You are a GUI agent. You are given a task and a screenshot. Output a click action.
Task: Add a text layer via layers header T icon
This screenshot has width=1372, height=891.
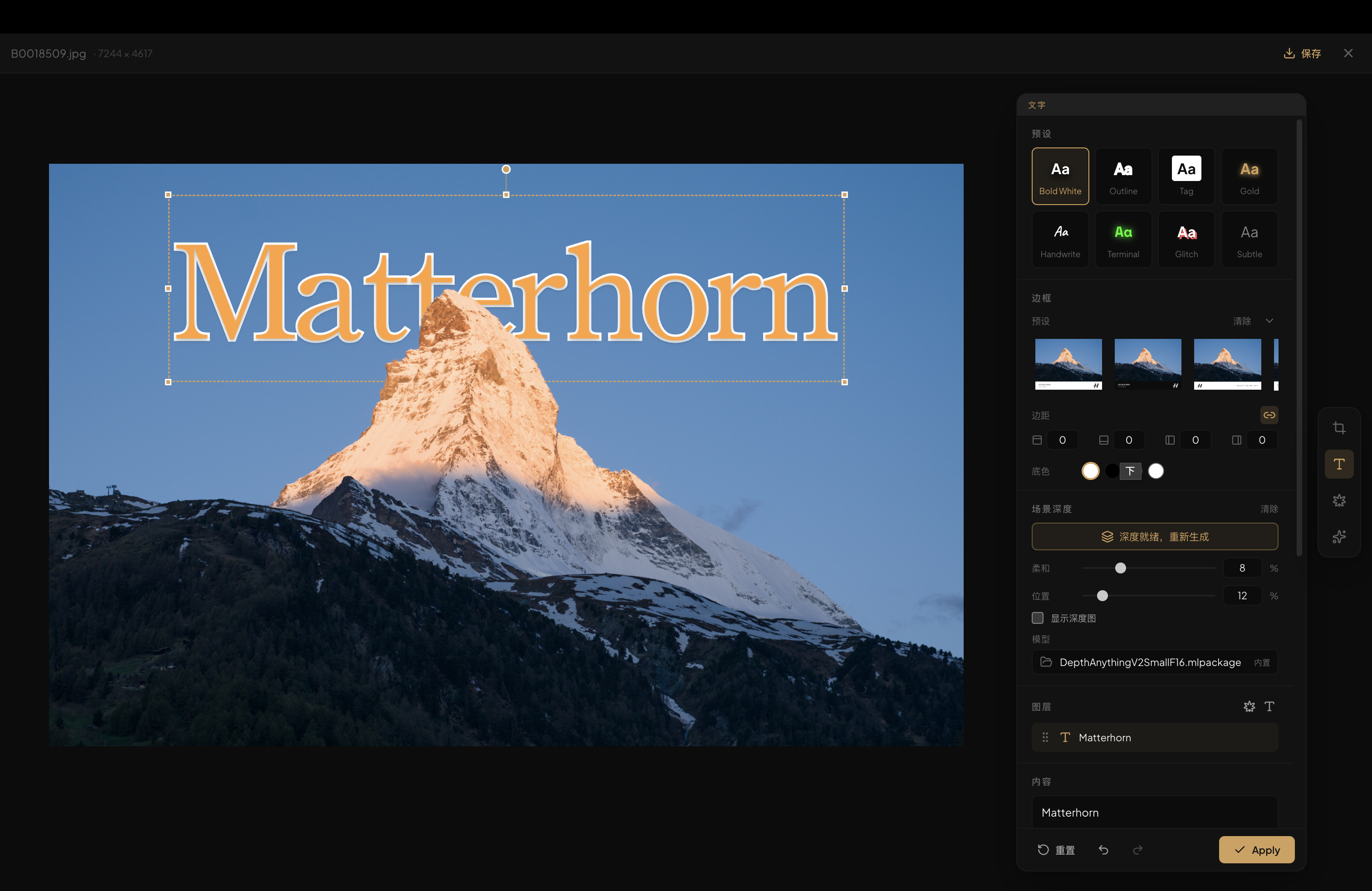pyautogui.click(x=1269, y=706)
